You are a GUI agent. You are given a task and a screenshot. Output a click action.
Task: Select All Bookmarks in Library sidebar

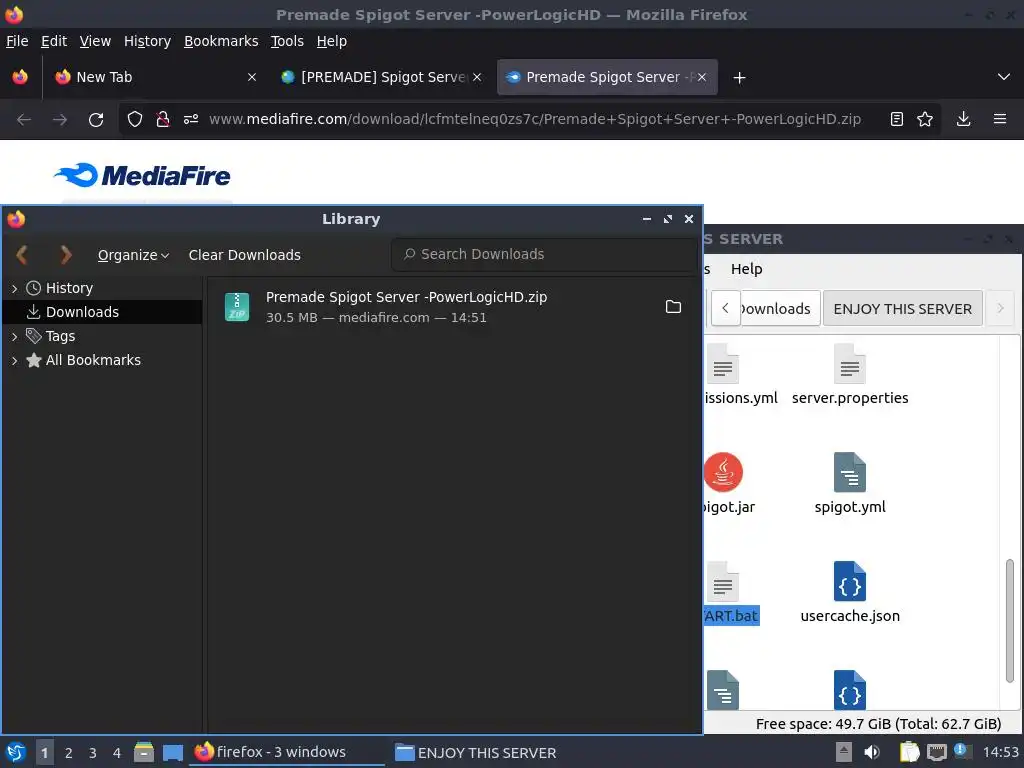coord(93,360)
